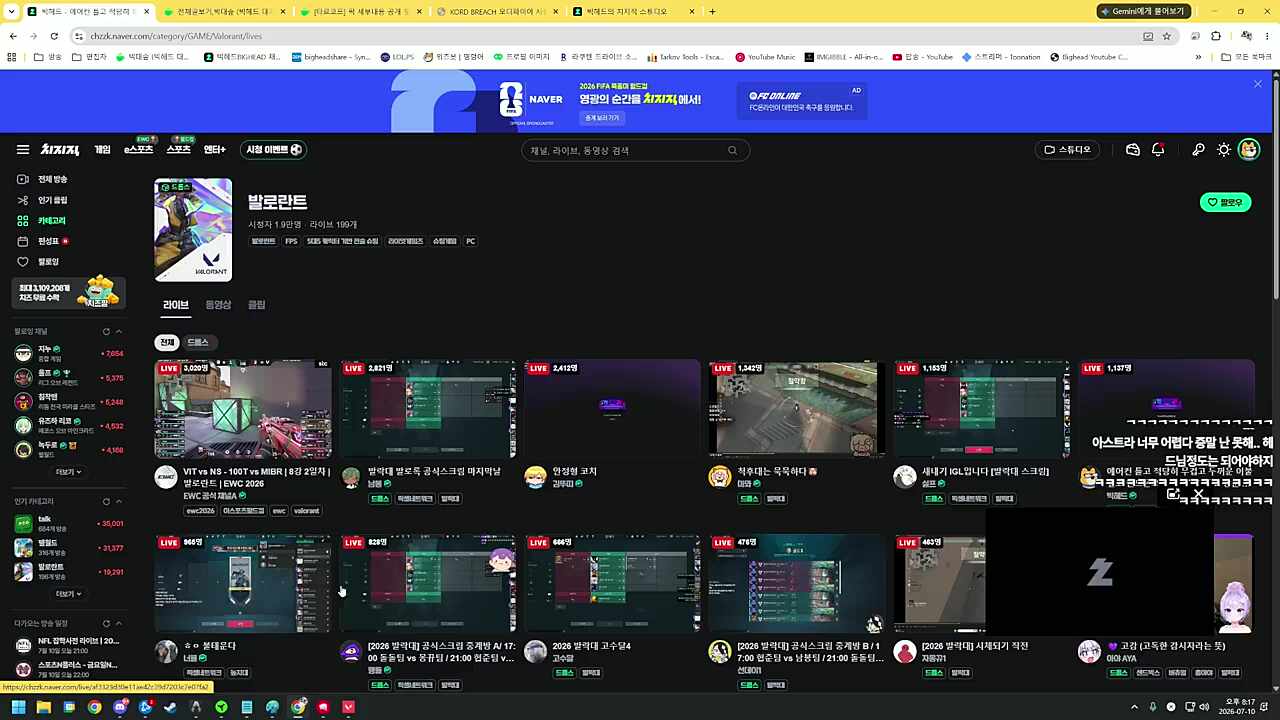
Task: Select the 클립 tab
Action: pyautogui.click(x=257, y=305)
